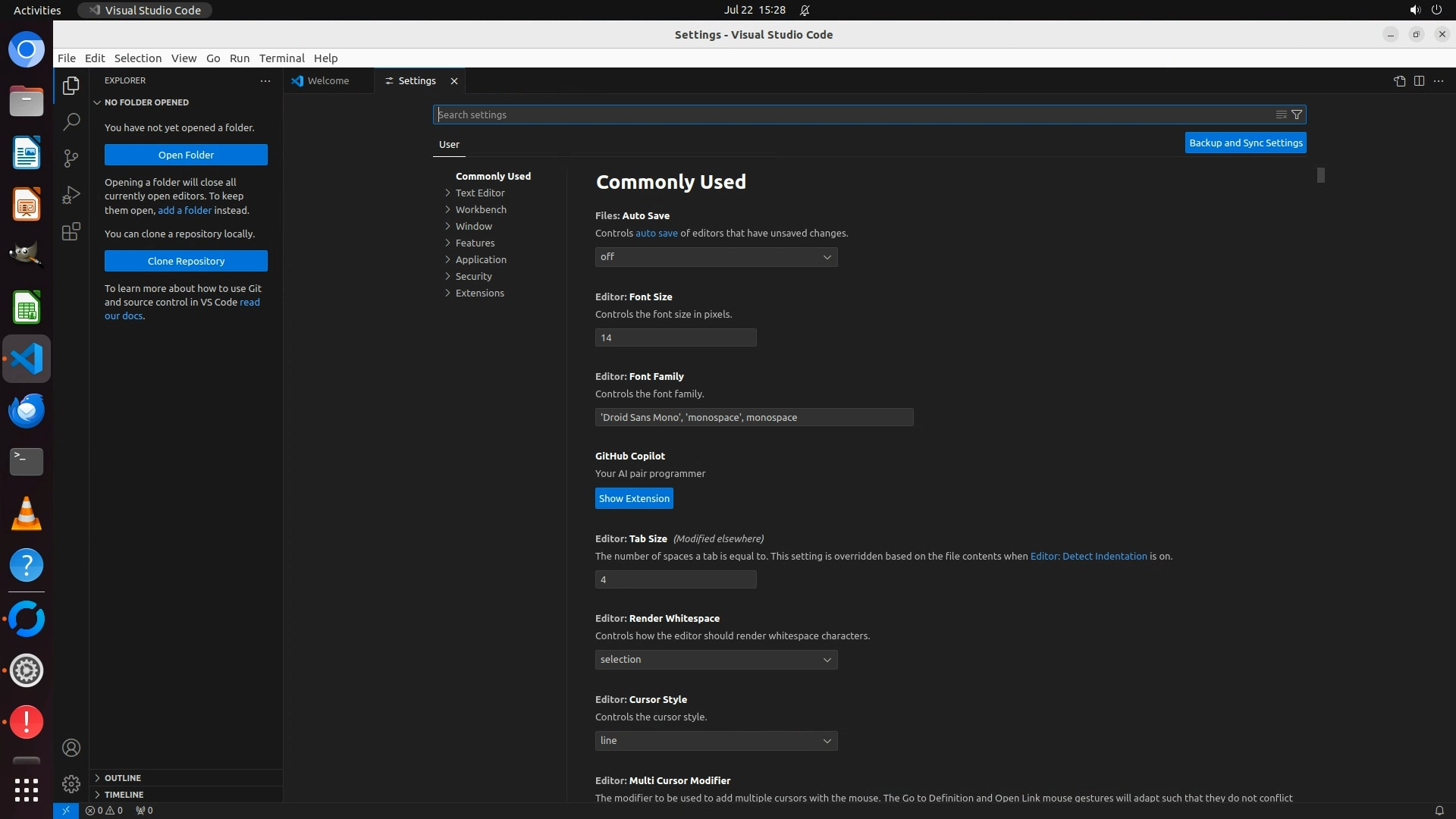The image size is (1456, 819).
Task: Open the Source Control view
Action: (71, 158)
